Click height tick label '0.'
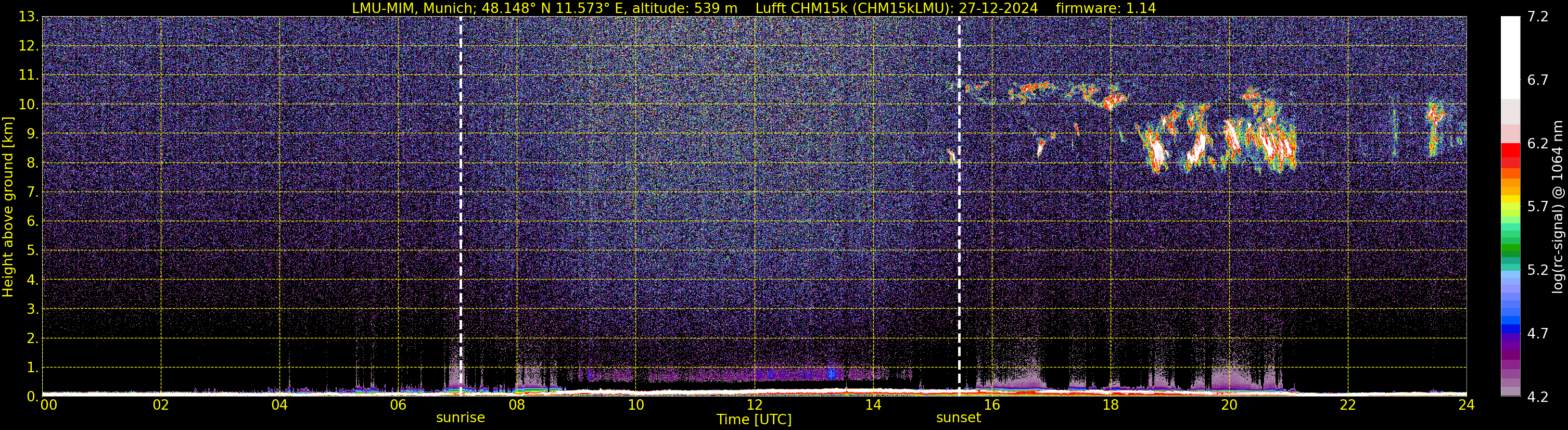The image size is (1568, 430). point(33,397)
